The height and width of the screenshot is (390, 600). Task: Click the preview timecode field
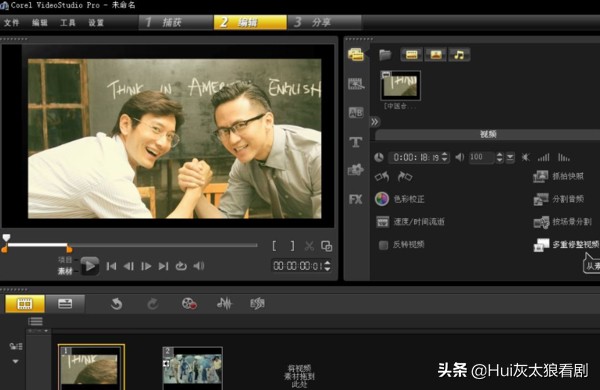298,266
